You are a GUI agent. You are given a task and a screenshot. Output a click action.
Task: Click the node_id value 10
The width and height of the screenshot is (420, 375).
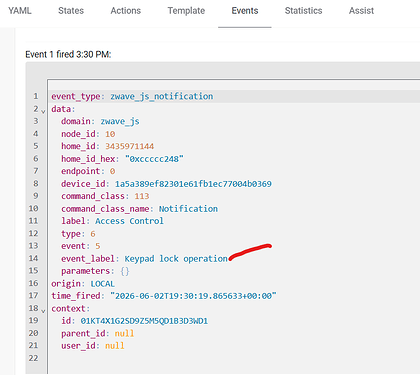click(110, 134)
